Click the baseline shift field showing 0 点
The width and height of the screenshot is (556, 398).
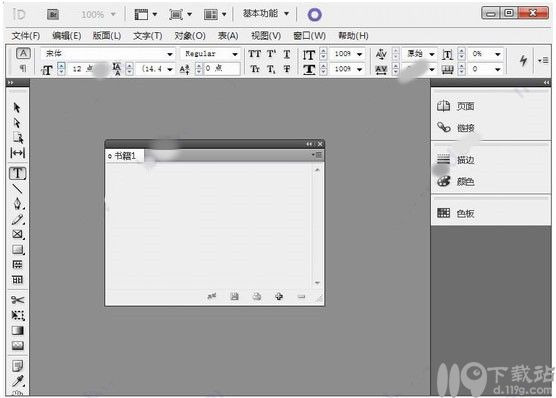click(x=222, y=68)
